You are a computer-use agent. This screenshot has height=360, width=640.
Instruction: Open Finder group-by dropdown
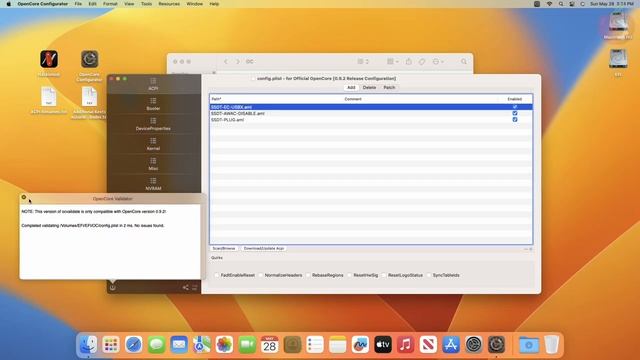393,62
